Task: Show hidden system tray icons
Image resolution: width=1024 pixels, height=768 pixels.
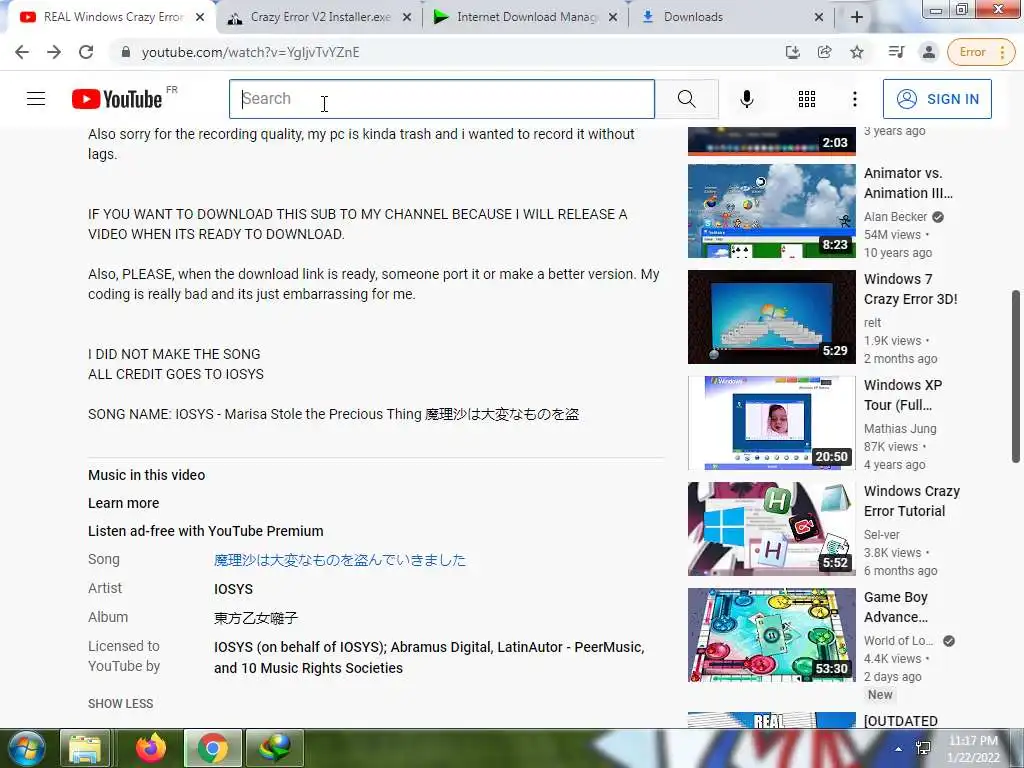Action: pyautogui.click(x=898, y=749)
